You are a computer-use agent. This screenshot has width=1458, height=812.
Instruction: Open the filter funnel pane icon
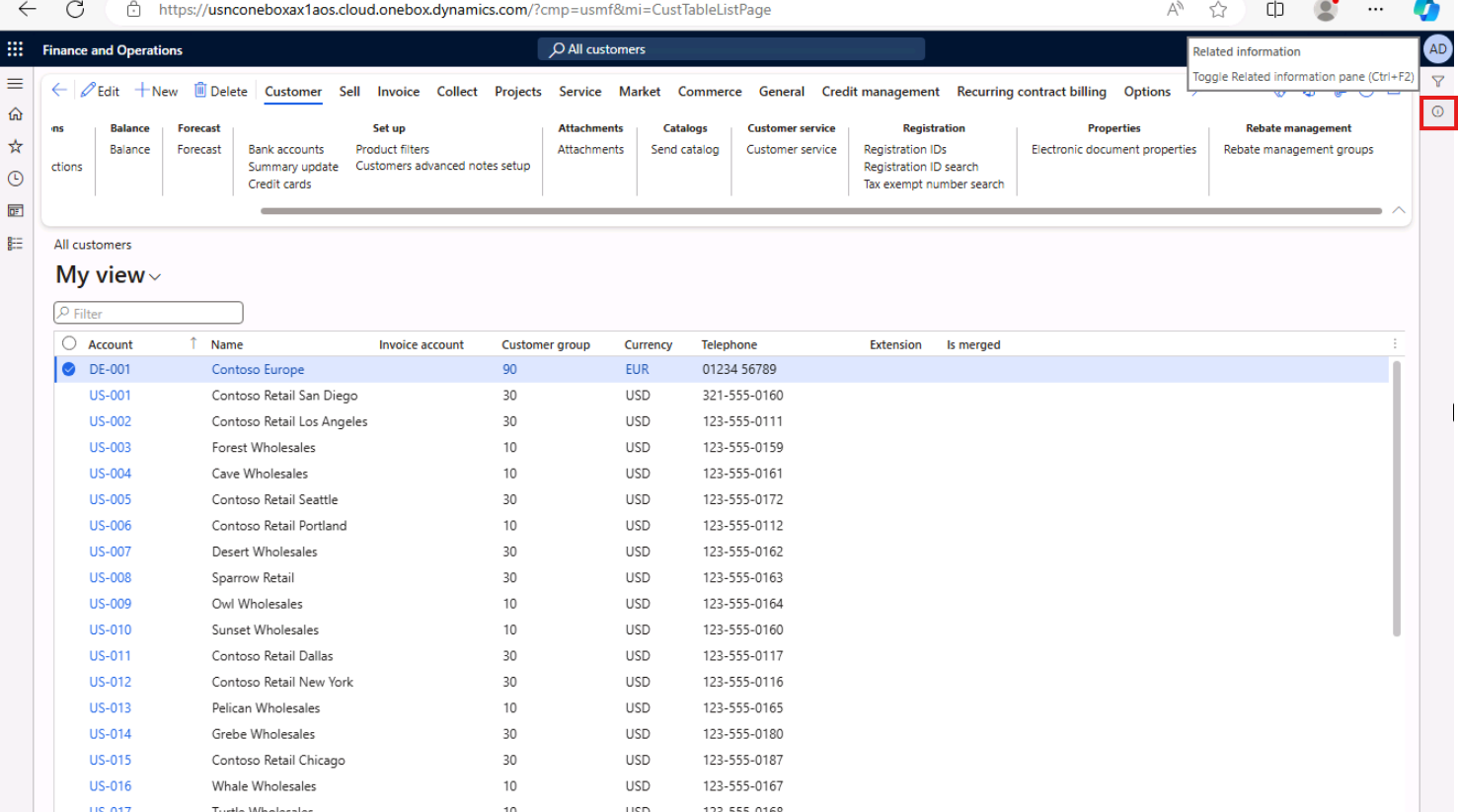click(x=1437, y=82)
